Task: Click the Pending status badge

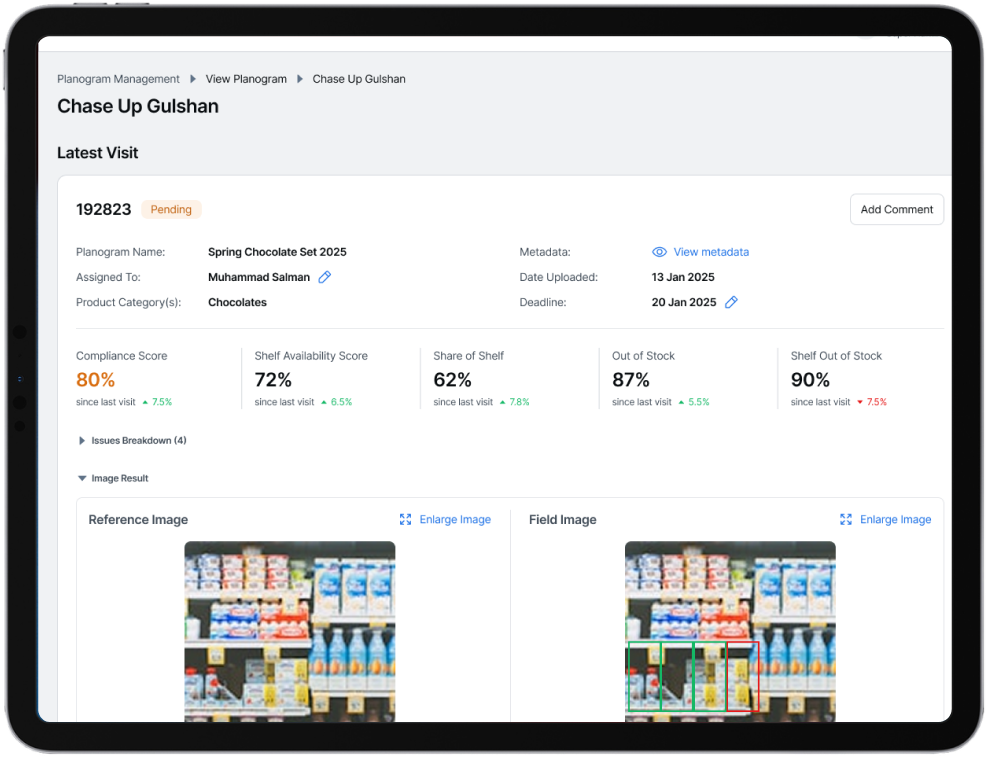Action: tap(171, 209)
